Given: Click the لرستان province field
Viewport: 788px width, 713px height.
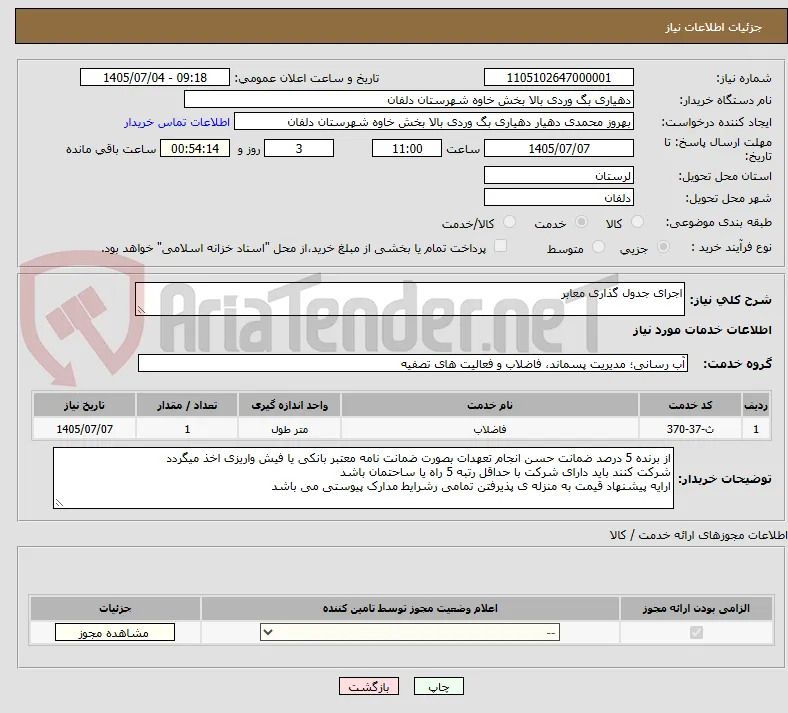Looking at the screenshot, I should pos(558,175).
